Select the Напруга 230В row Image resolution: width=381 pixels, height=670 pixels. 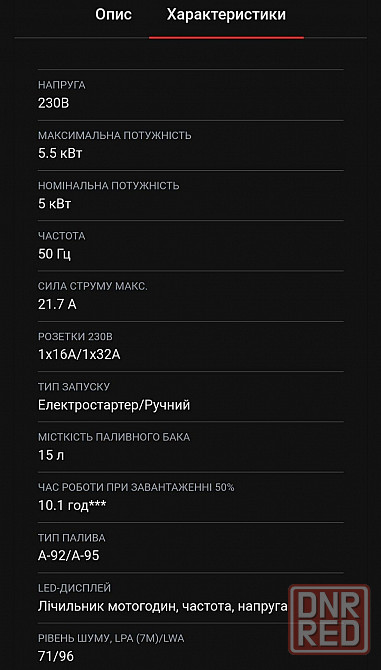point(190,95)
